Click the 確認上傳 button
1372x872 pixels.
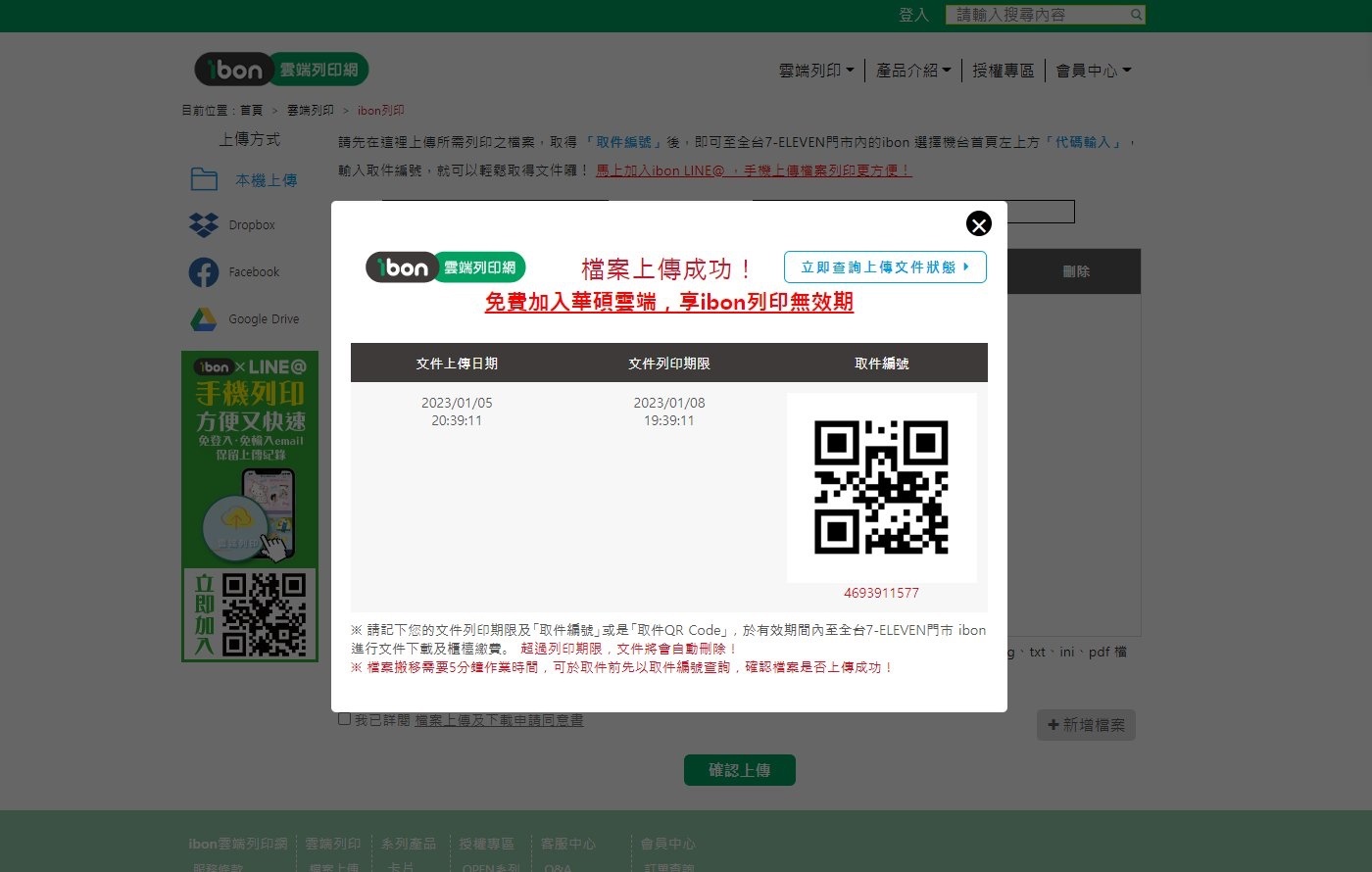pyautogui.click(x=740, y=770)
